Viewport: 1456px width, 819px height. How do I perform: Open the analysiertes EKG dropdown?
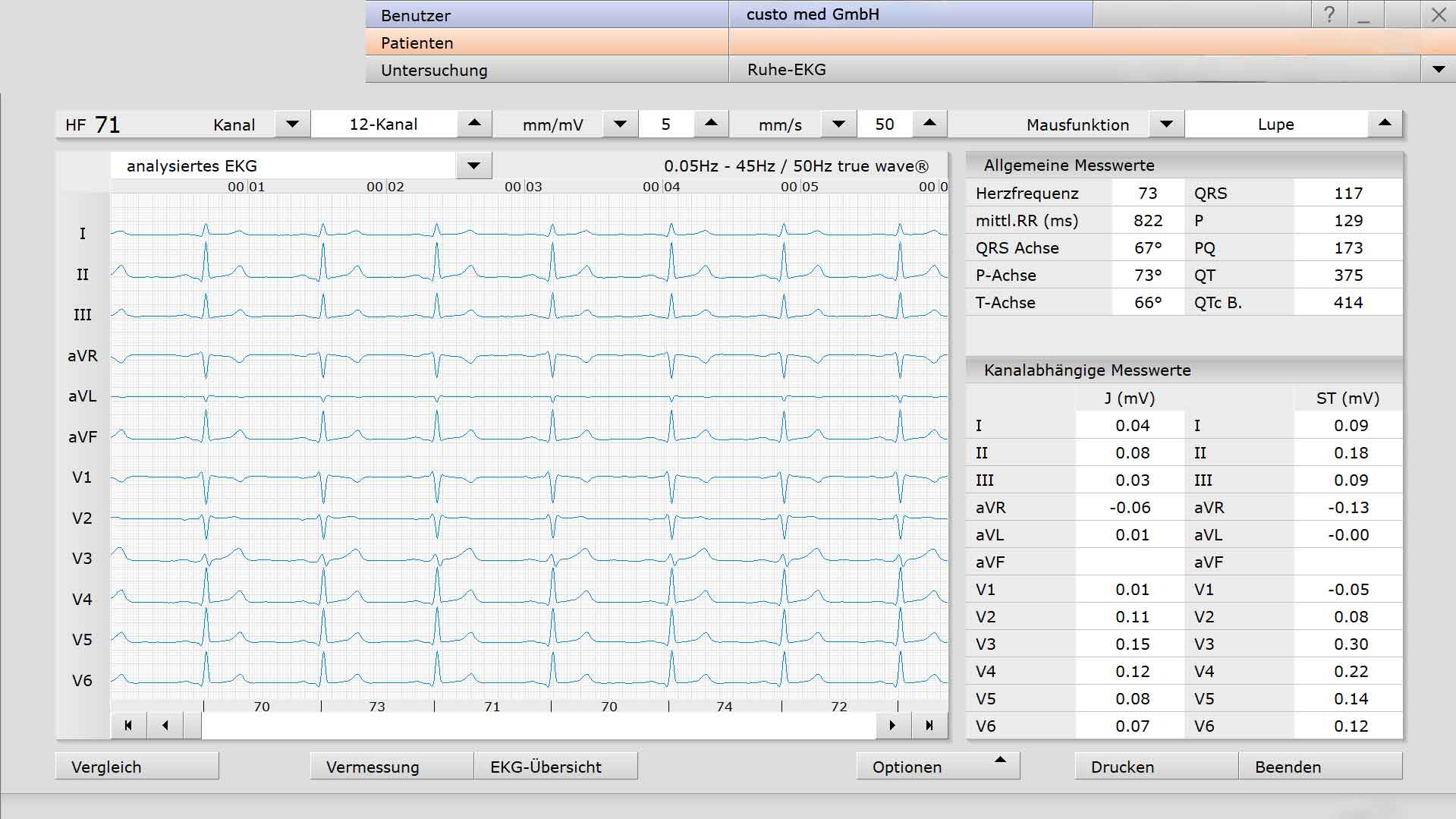(x=473, y=165)
